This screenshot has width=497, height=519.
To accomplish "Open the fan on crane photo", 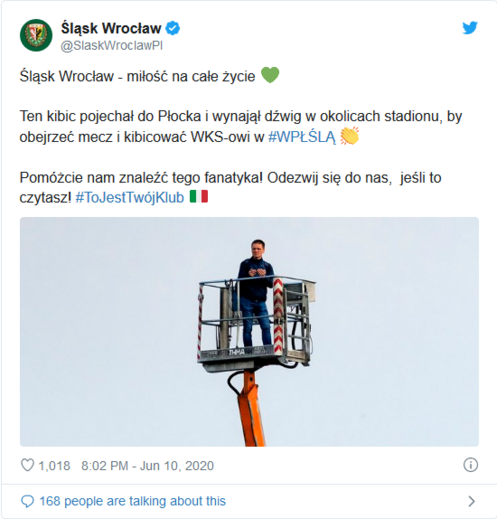I will click(x=249, y=332).
